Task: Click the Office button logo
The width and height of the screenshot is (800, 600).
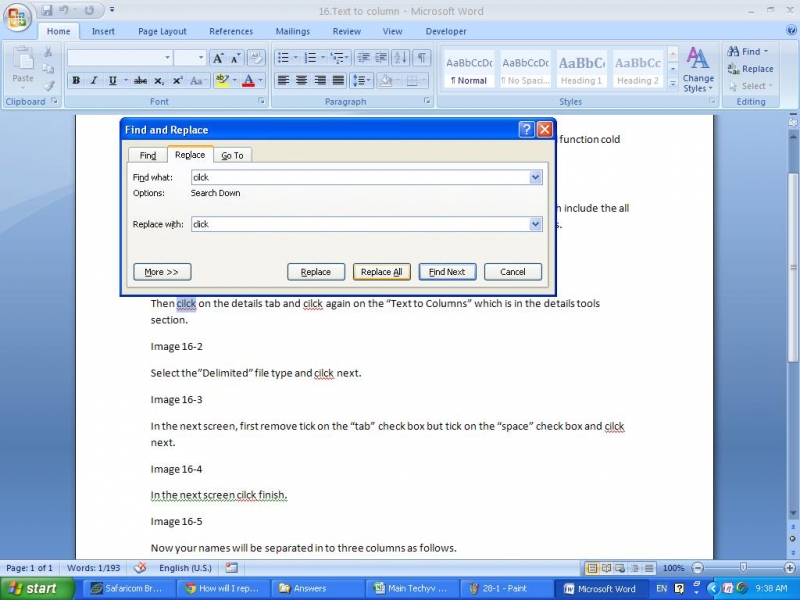Action: tap(18, 18)
